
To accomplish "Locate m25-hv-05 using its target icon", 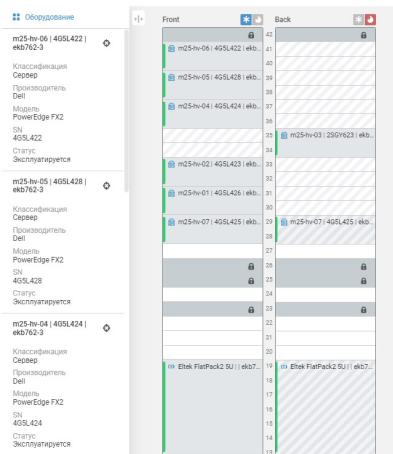I will (x=106, y=186).
